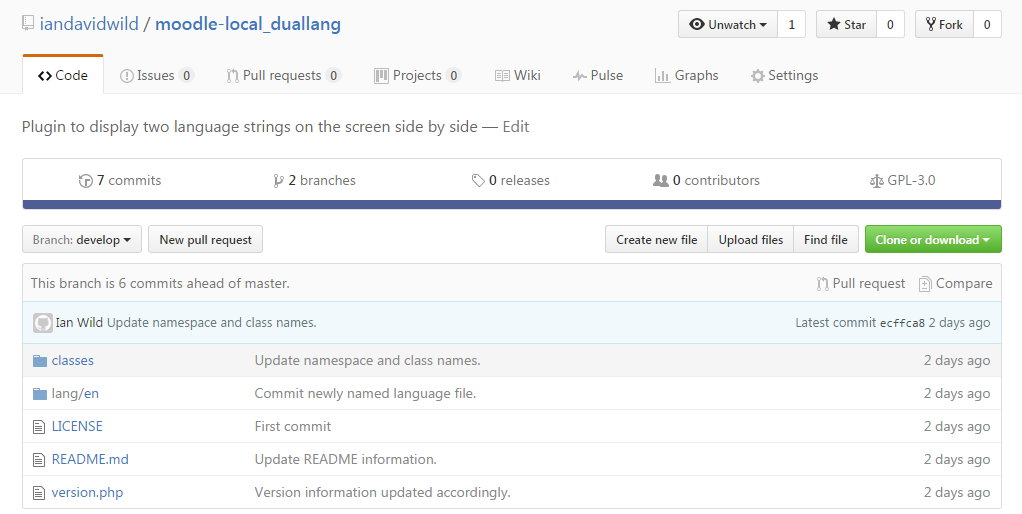Click the New pull request button

(205, 240)
